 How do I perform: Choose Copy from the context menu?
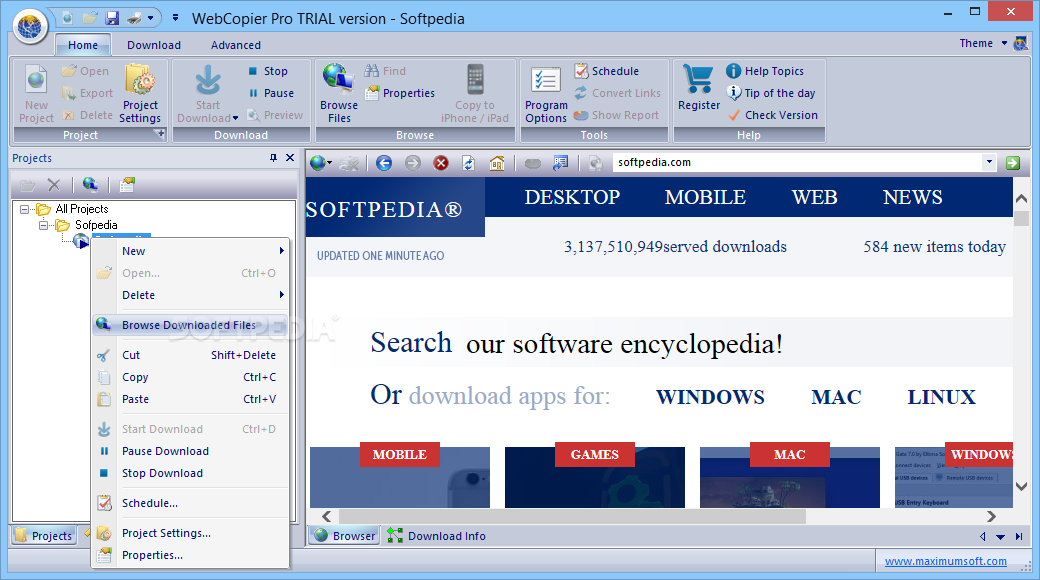[x=190, y=377]
